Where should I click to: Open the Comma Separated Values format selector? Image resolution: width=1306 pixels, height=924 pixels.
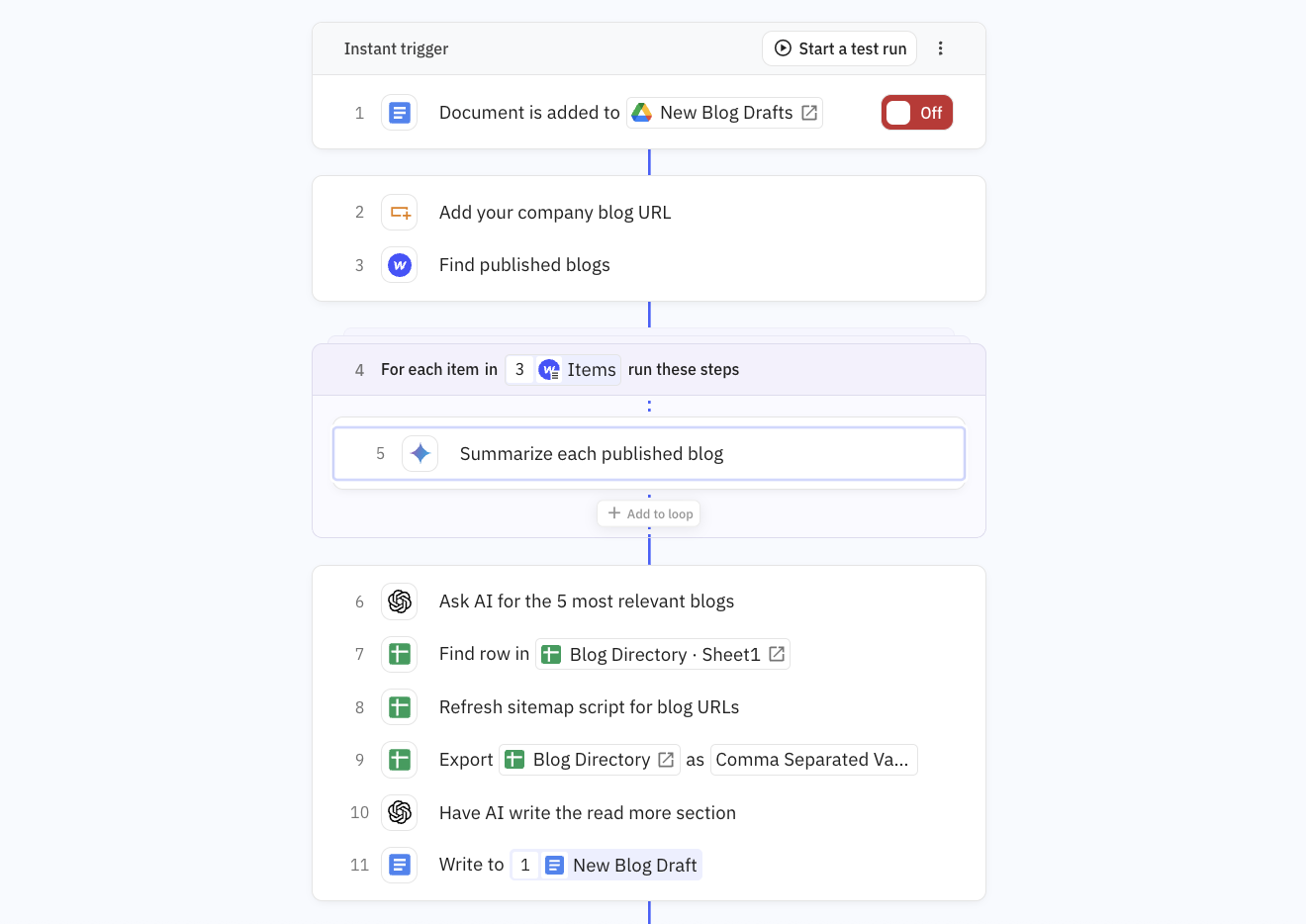[813, 759]
